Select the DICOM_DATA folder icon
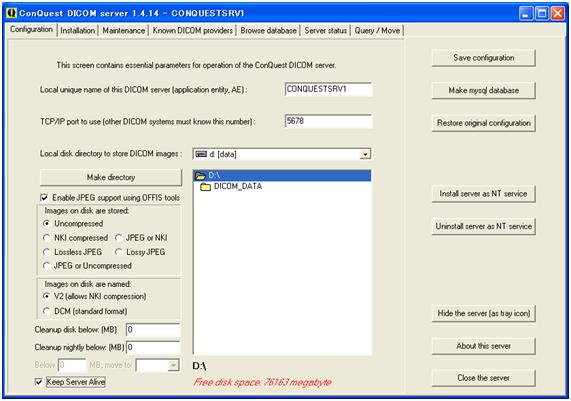The height and width of the screenshot is (401, 571). [206, 187]
